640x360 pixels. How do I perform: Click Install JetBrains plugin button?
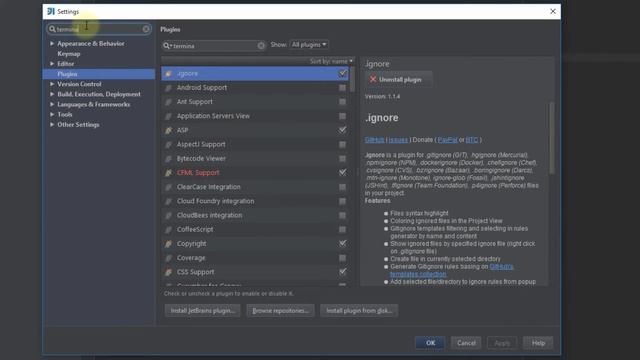click(202, 311)
